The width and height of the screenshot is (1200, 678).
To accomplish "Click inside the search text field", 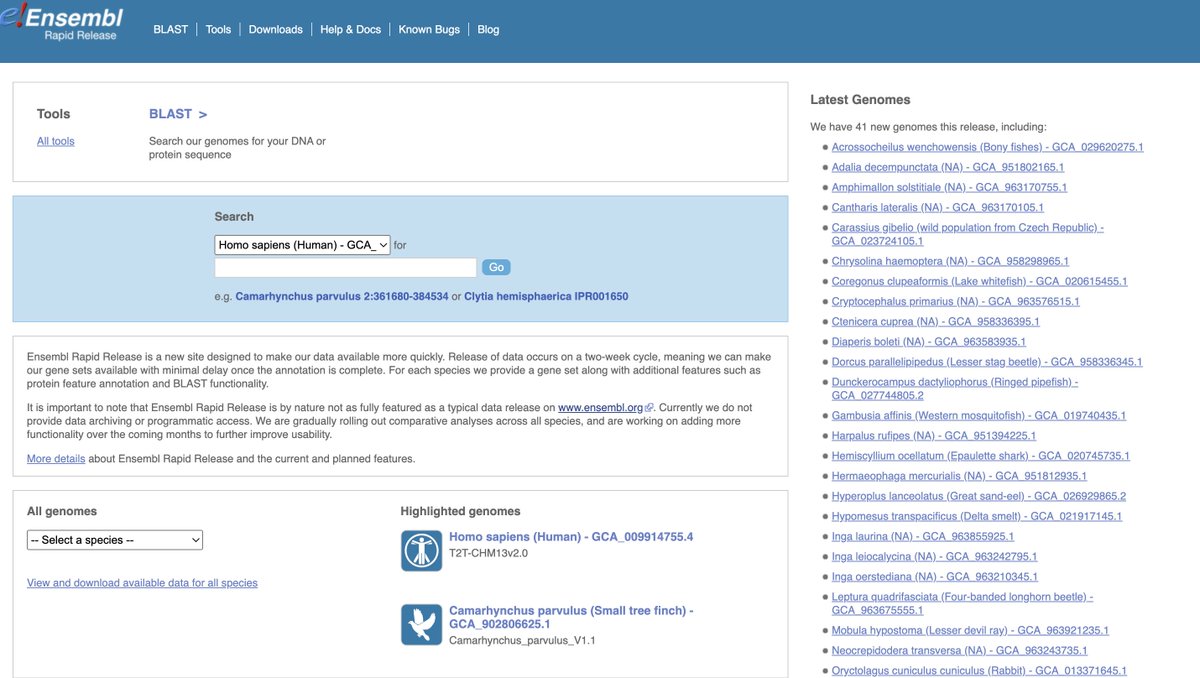I will 345,267.
